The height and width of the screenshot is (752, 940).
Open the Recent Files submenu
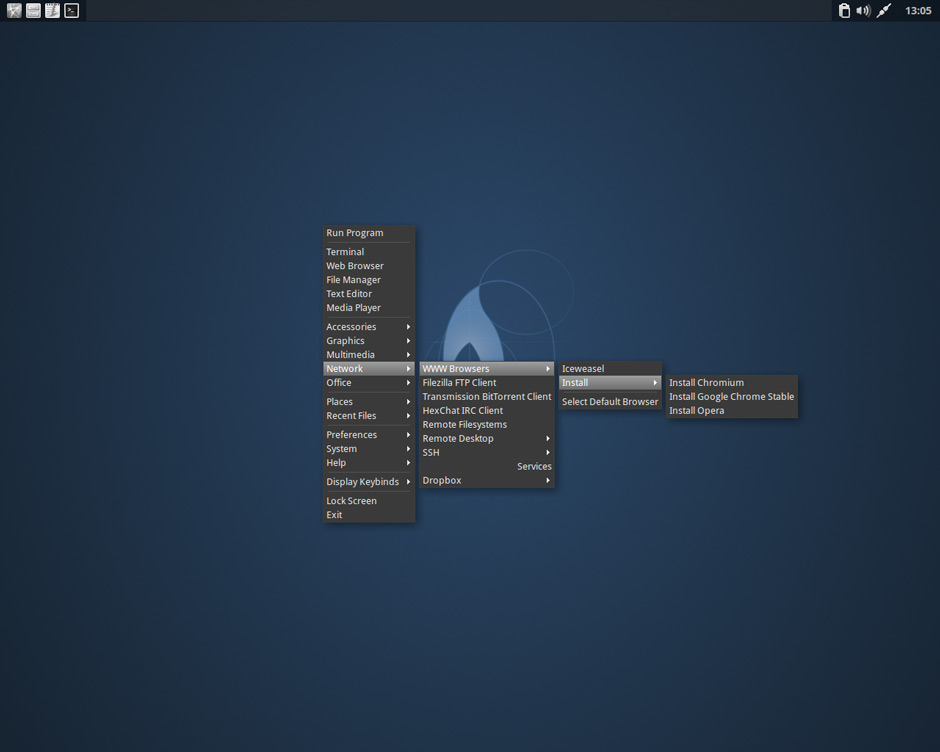coord(369,416)
